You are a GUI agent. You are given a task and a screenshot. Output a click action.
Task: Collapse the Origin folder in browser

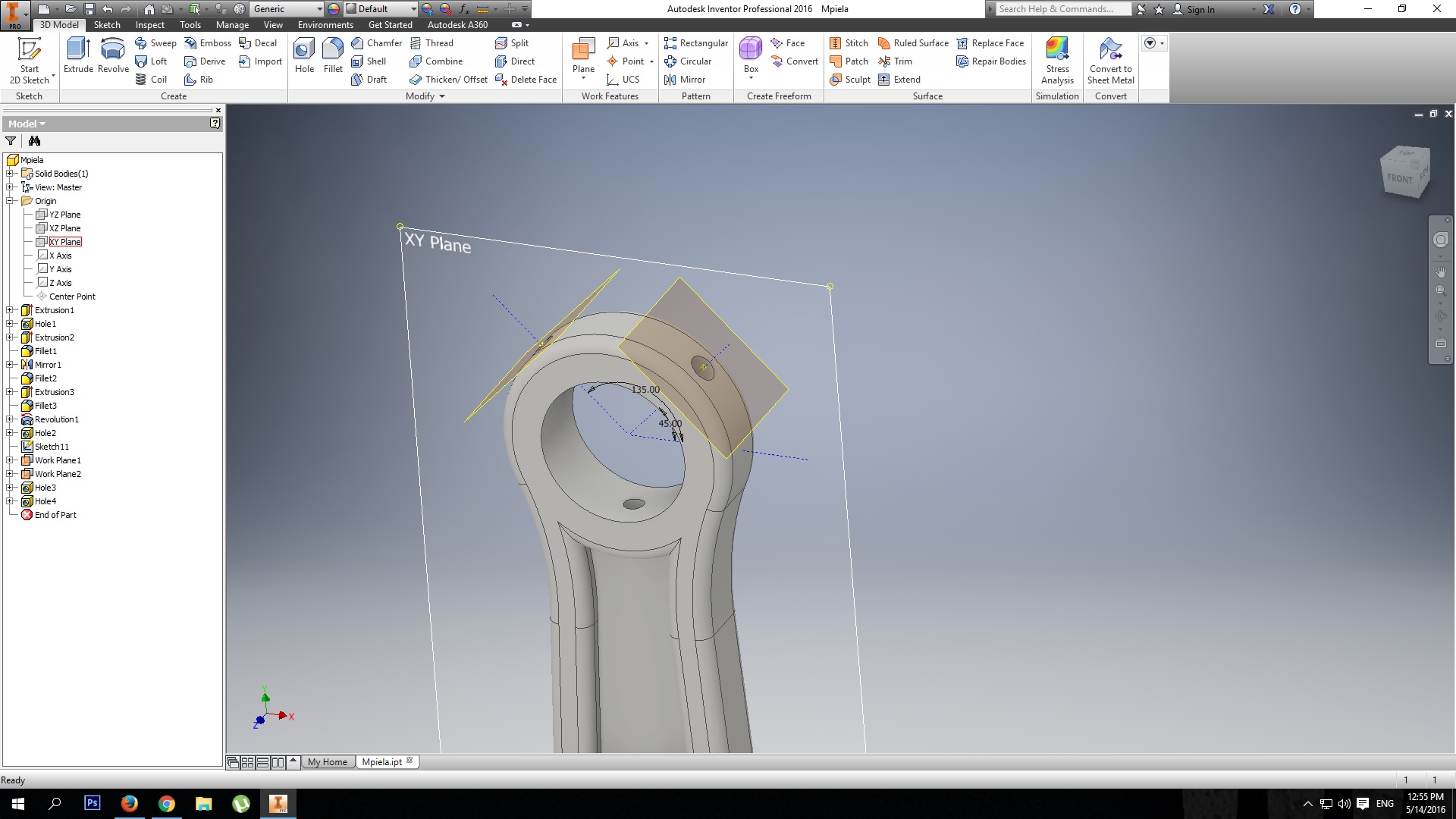(x=11, y=201)
